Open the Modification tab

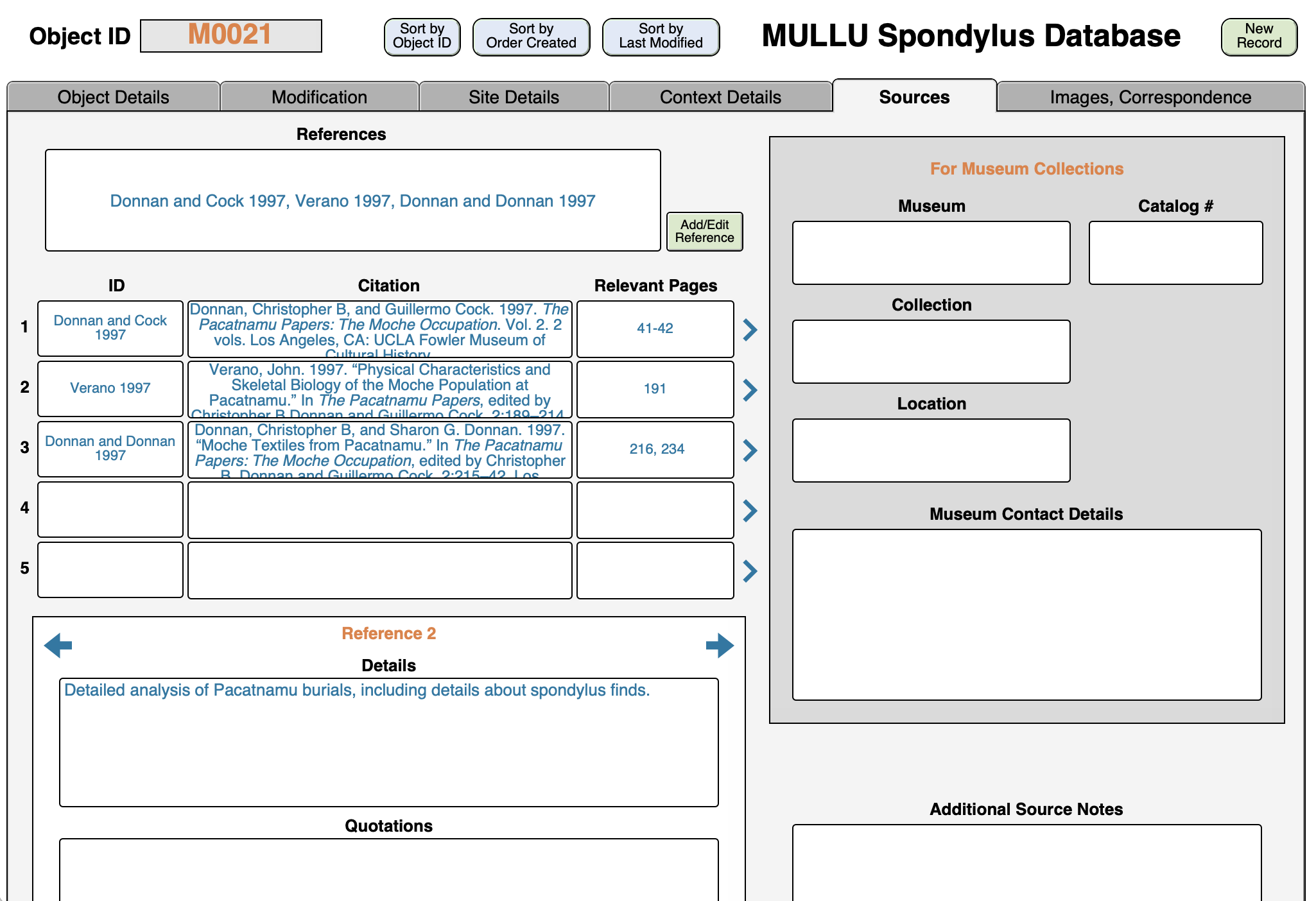point(319,97)
